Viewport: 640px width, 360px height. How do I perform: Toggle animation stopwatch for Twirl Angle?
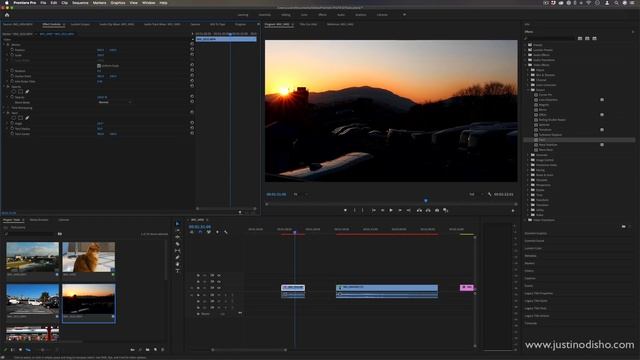[x=12, y=123]
